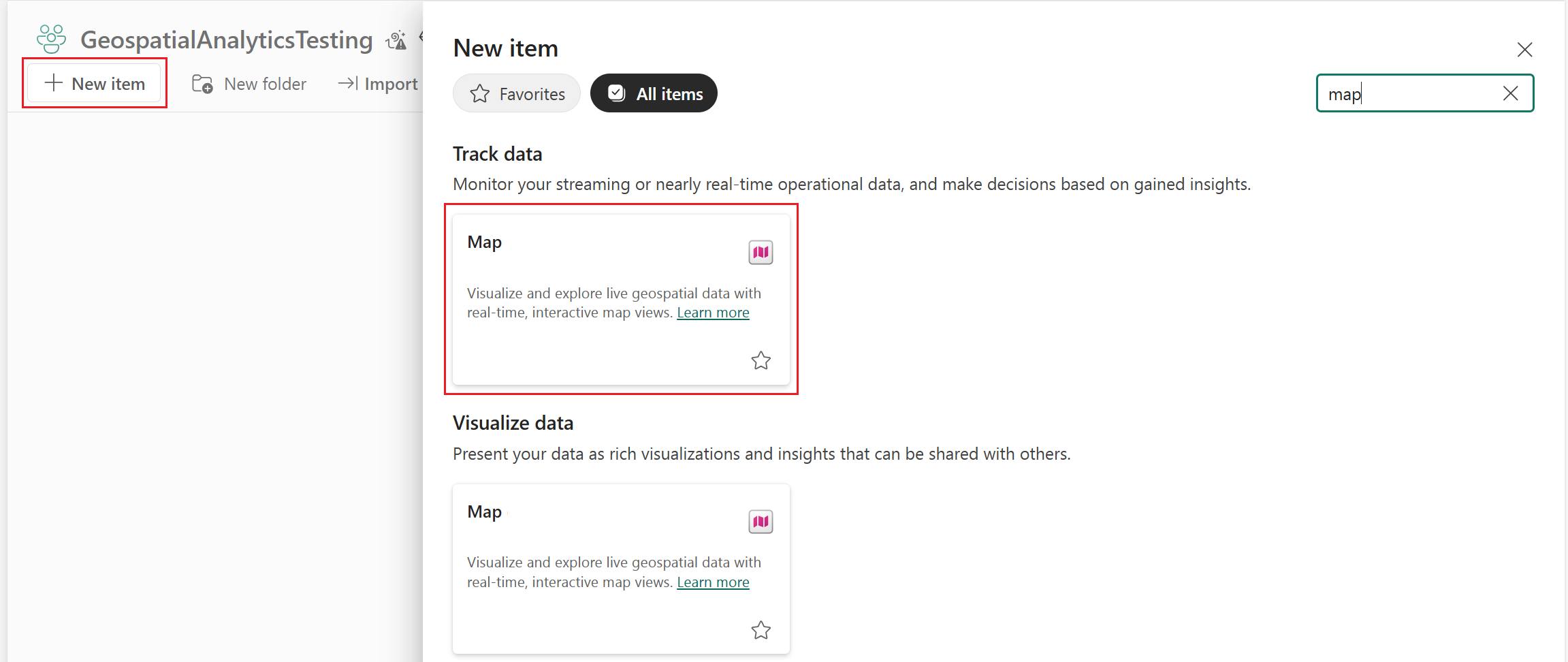Open Learn more link under Visualize data
Viewport: 1568px width, 662px height.
tap(713, 582)
